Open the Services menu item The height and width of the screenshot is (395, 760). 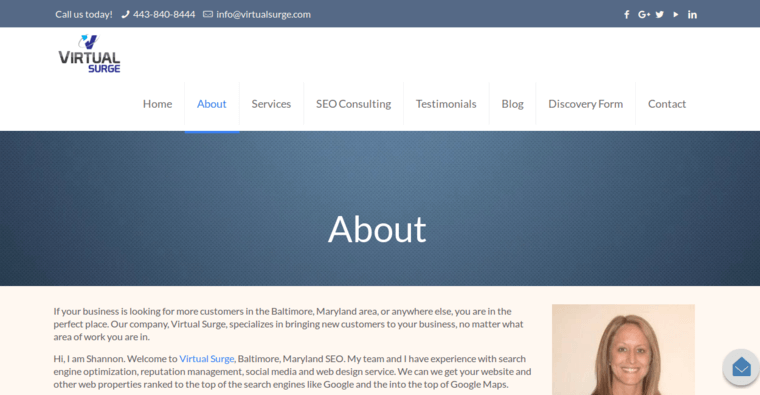pos(271,104)
